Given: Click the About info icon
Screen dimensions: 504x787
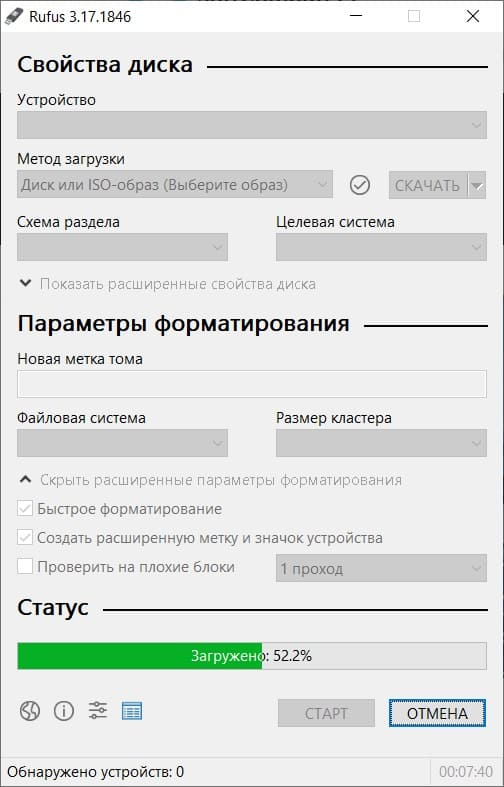Looking at the screenshot, I should (x=64, y=711).
